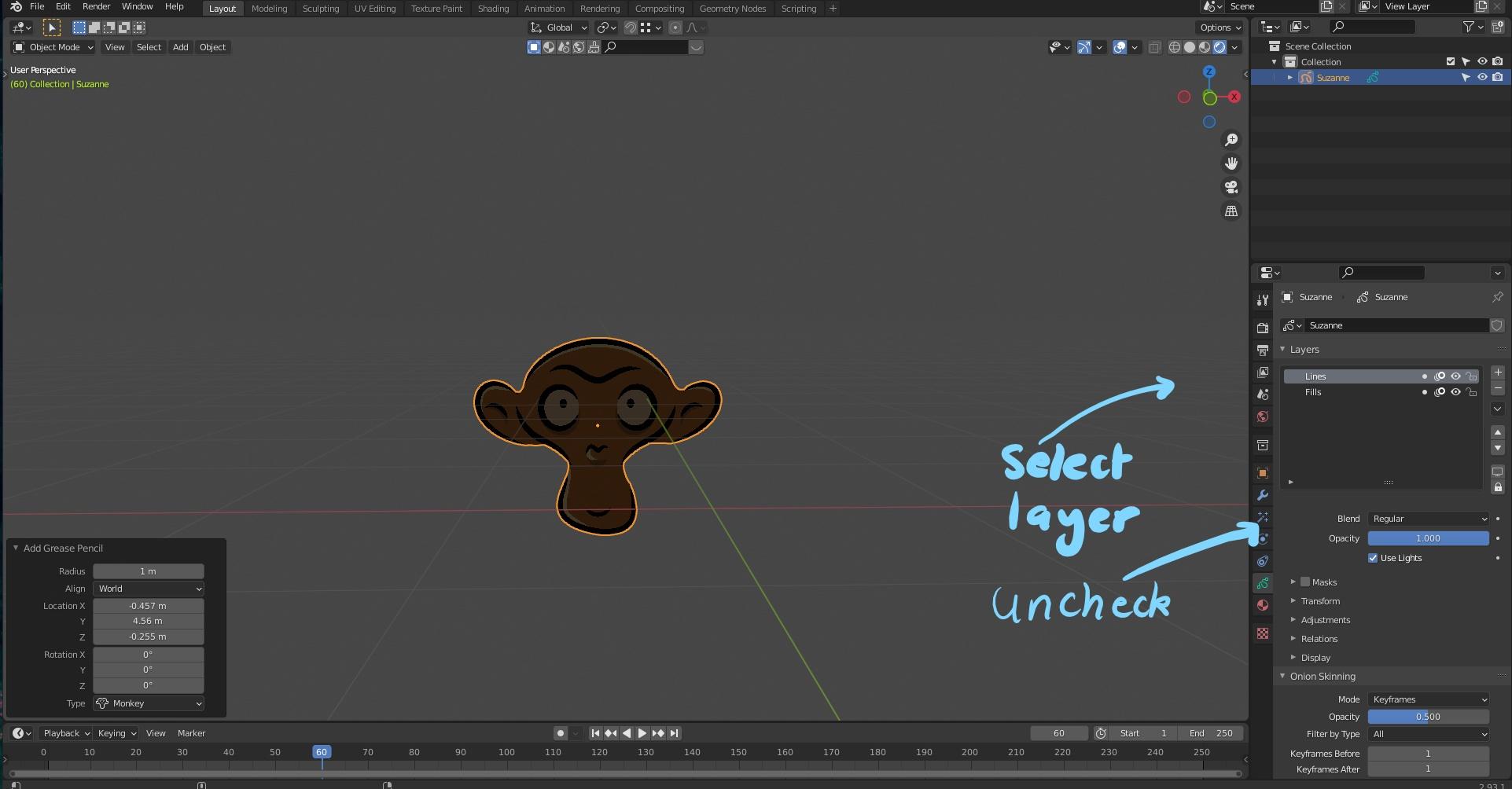Move the layer down in the list
This screenshot has height=789, width=1512.
coord(1498,448)
